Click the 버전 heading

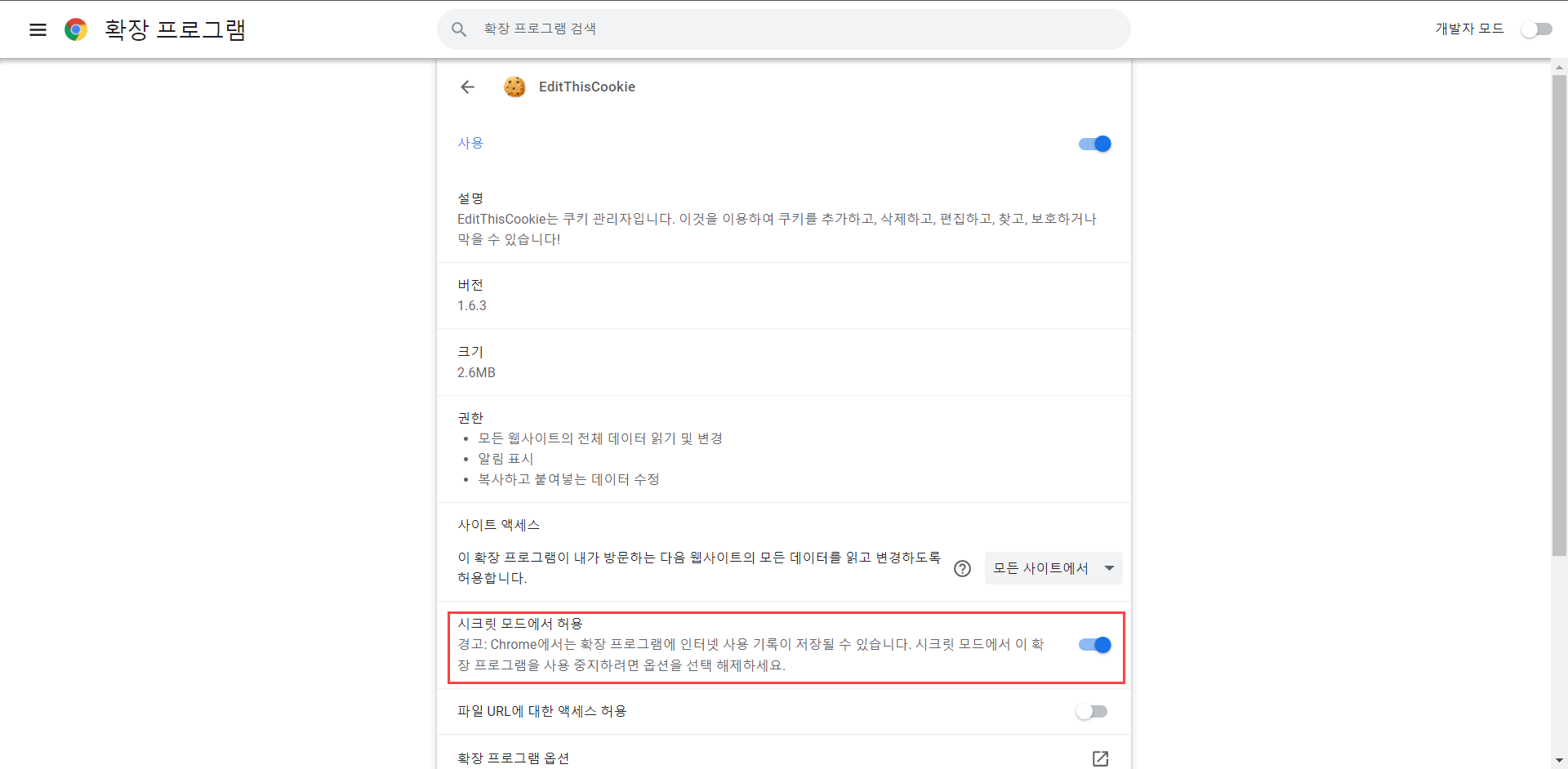click(470, 285)
